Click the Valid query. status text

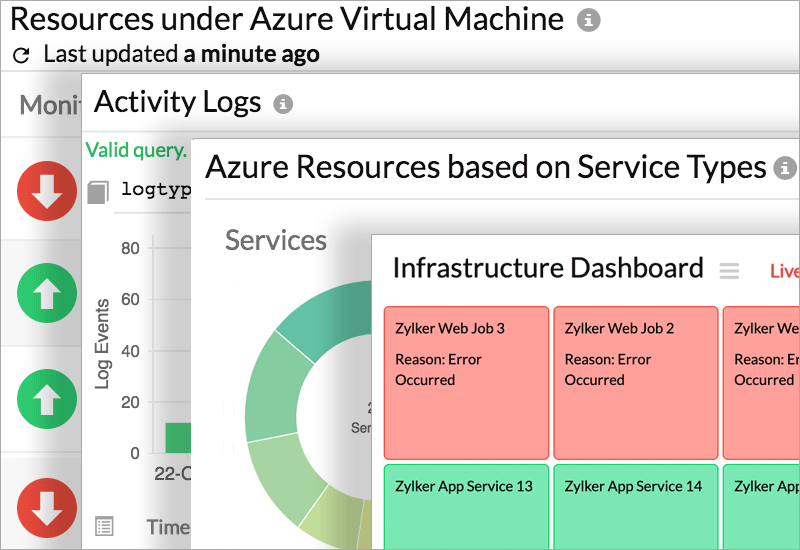136,151
